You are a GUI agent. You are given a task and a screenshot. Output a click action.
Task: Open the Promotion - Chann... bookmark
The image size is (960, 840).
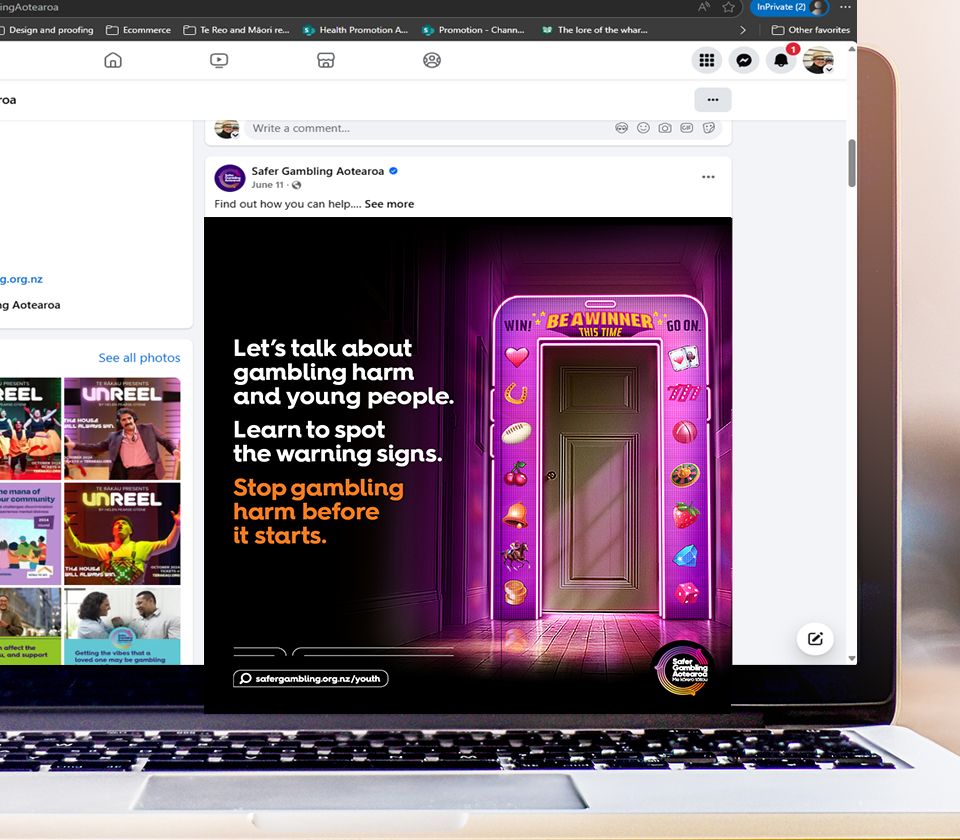point(474,30)
